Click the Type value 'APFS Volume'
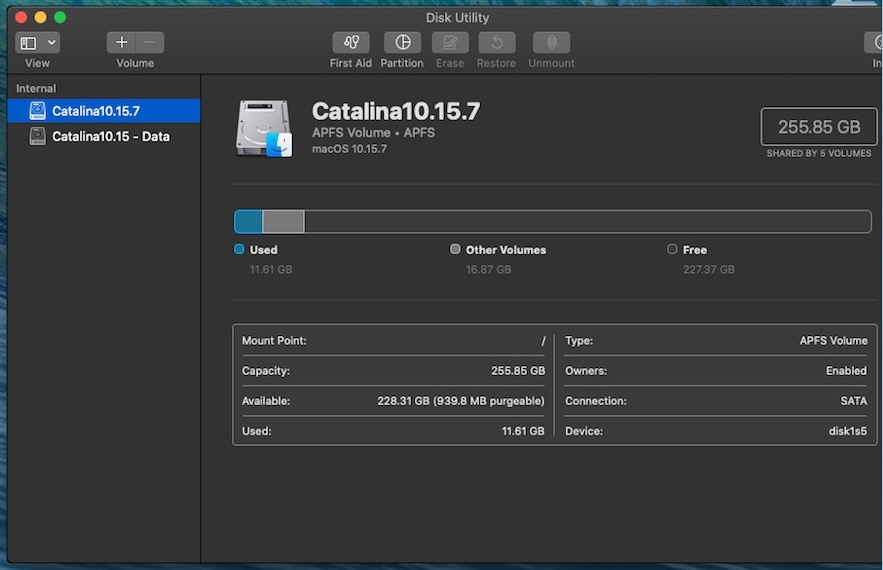The height and width of the screenshot is (570, 883). [x=833, y=341]
